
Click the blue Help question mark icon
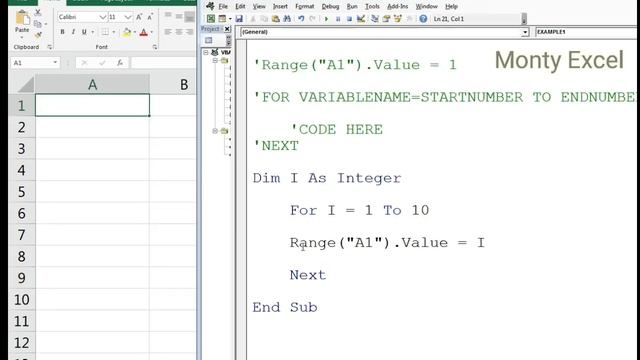[x=423, y=18]
